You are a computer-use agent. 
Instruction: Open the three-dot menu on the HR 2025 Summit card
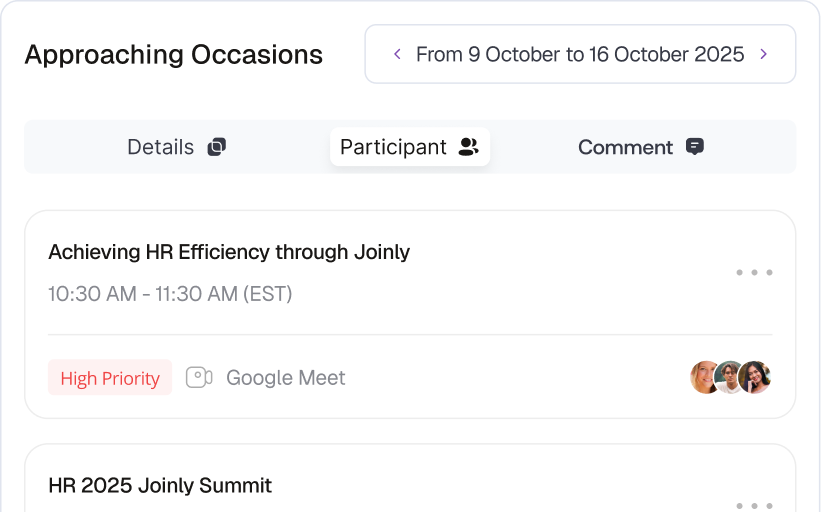754,506
